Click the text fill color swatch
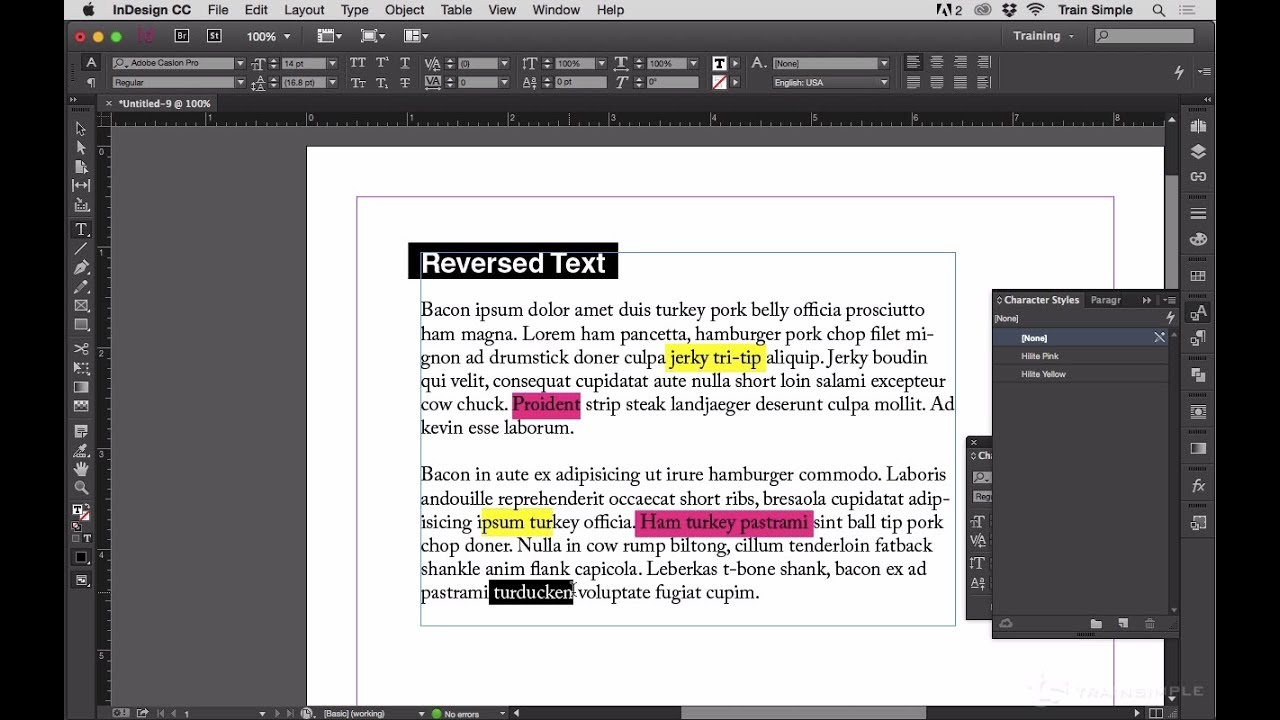1280x720 pixels. [x=719, y=63]
